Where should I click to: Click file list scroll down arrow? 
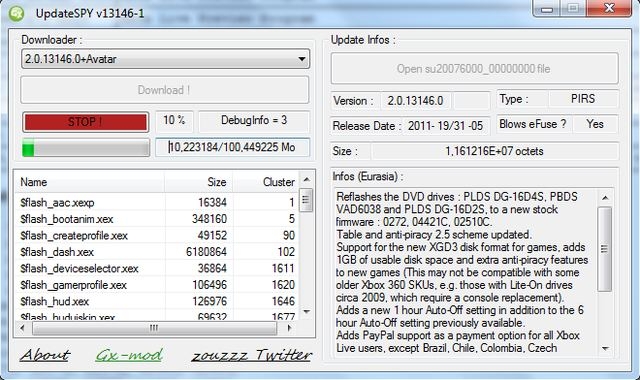(x=307, y=312)
